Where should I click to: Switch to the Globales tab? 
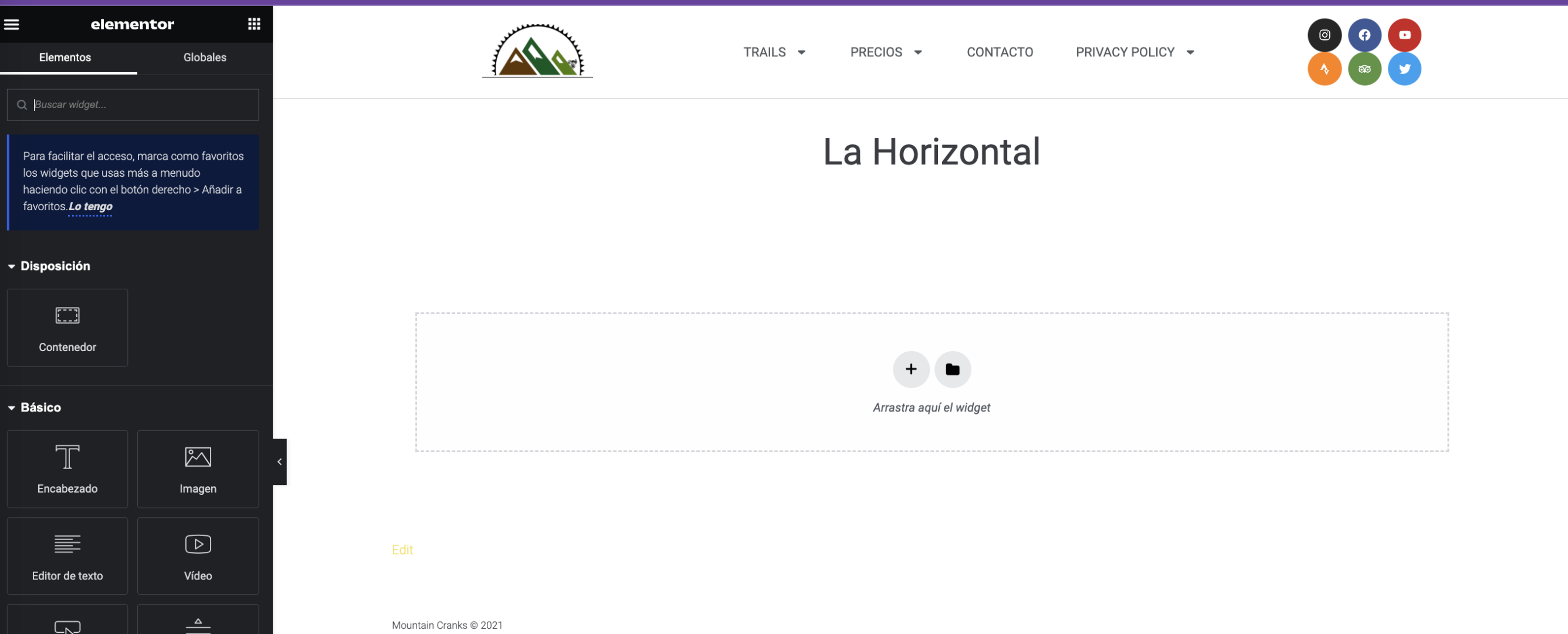pyautogui.click(x=205, y=58)
